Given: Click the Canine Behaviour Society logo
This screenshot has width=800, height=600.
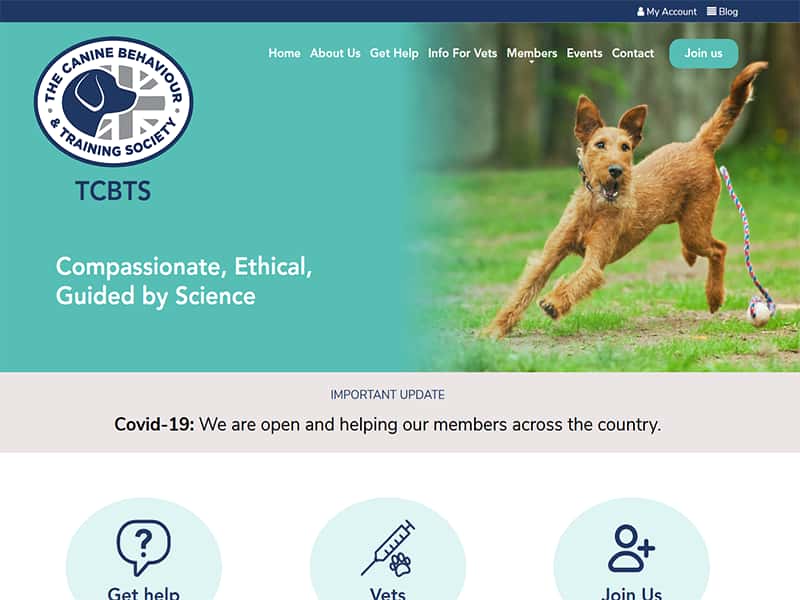Looking at the screenshot, I should (113, 102).
